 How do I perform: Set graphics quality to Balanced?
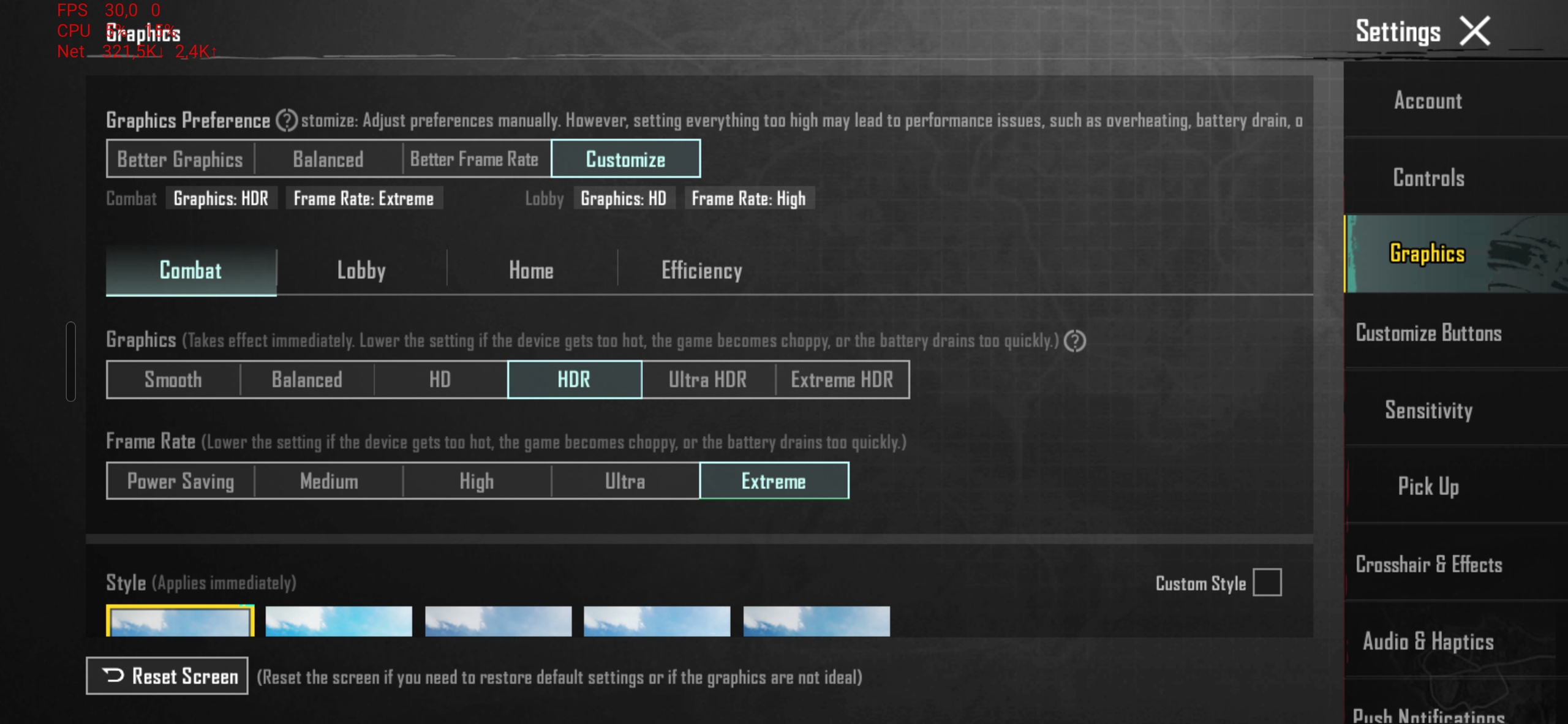(x=307, y=379)
